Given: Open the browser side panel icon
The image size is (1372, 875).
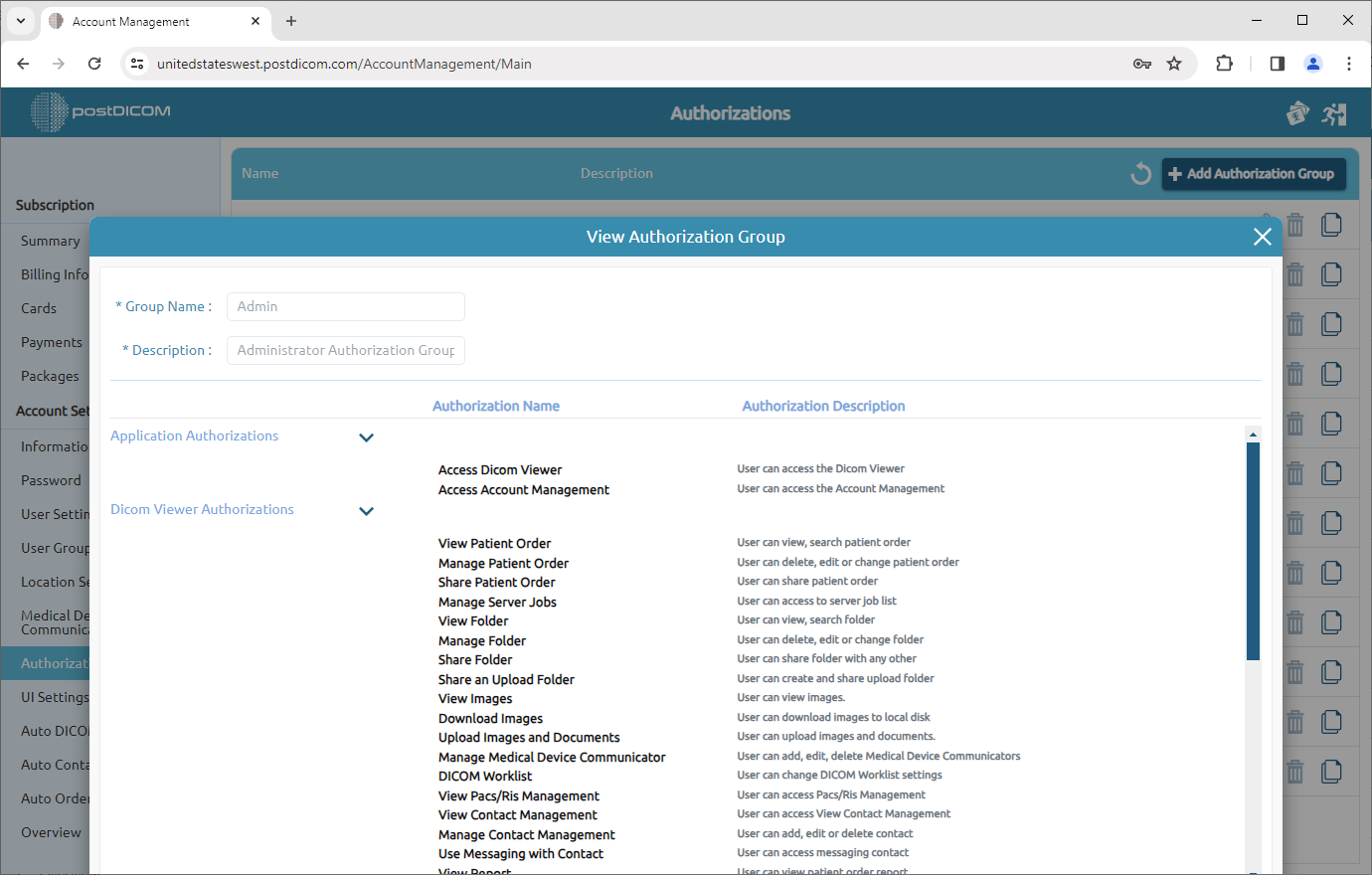Looking at the screenshot, I should coord(1277,63).
